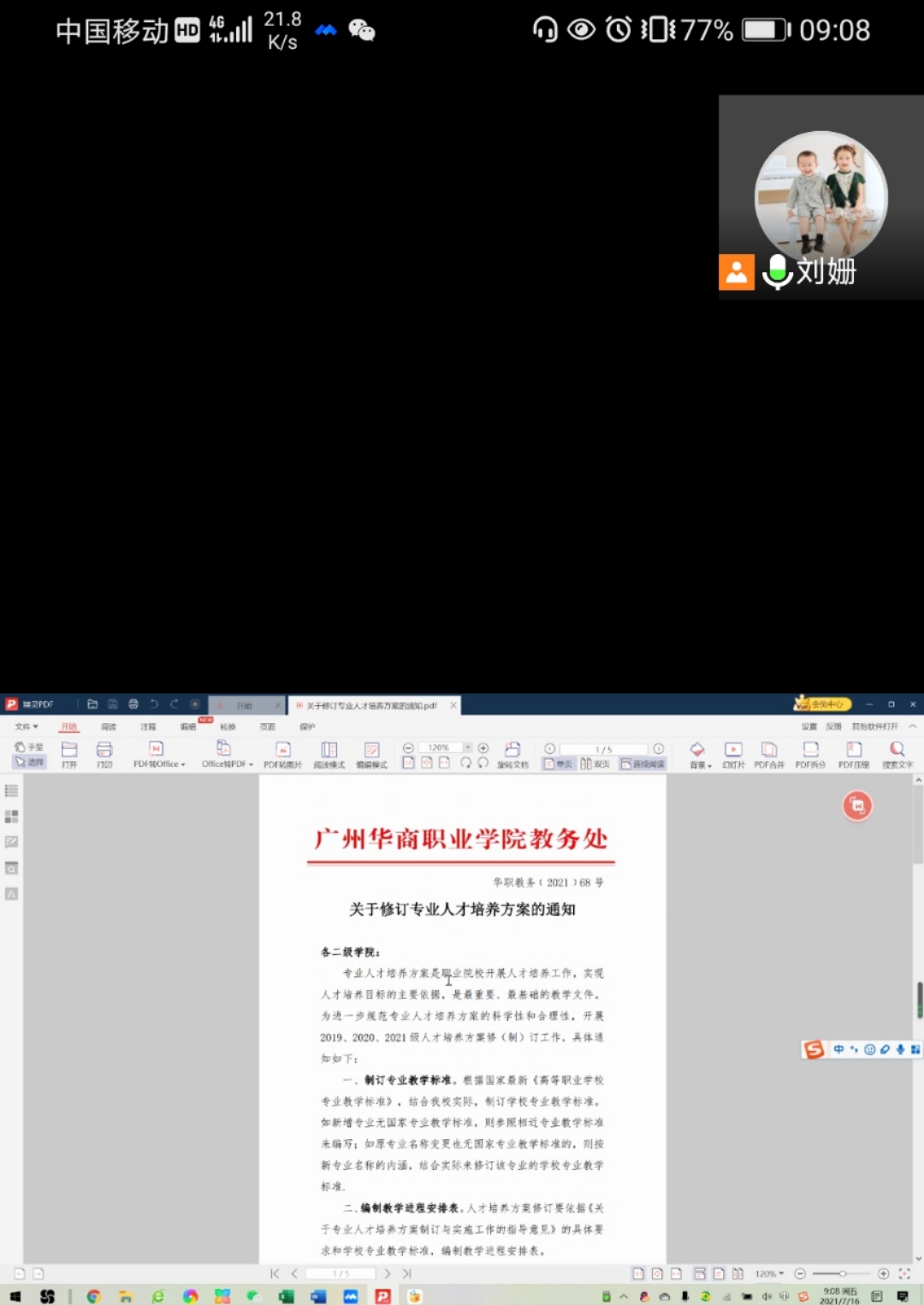Switch to the 注释 annotation tab
Viewport: 924px width, 1305px height.
tap(148, 727)
